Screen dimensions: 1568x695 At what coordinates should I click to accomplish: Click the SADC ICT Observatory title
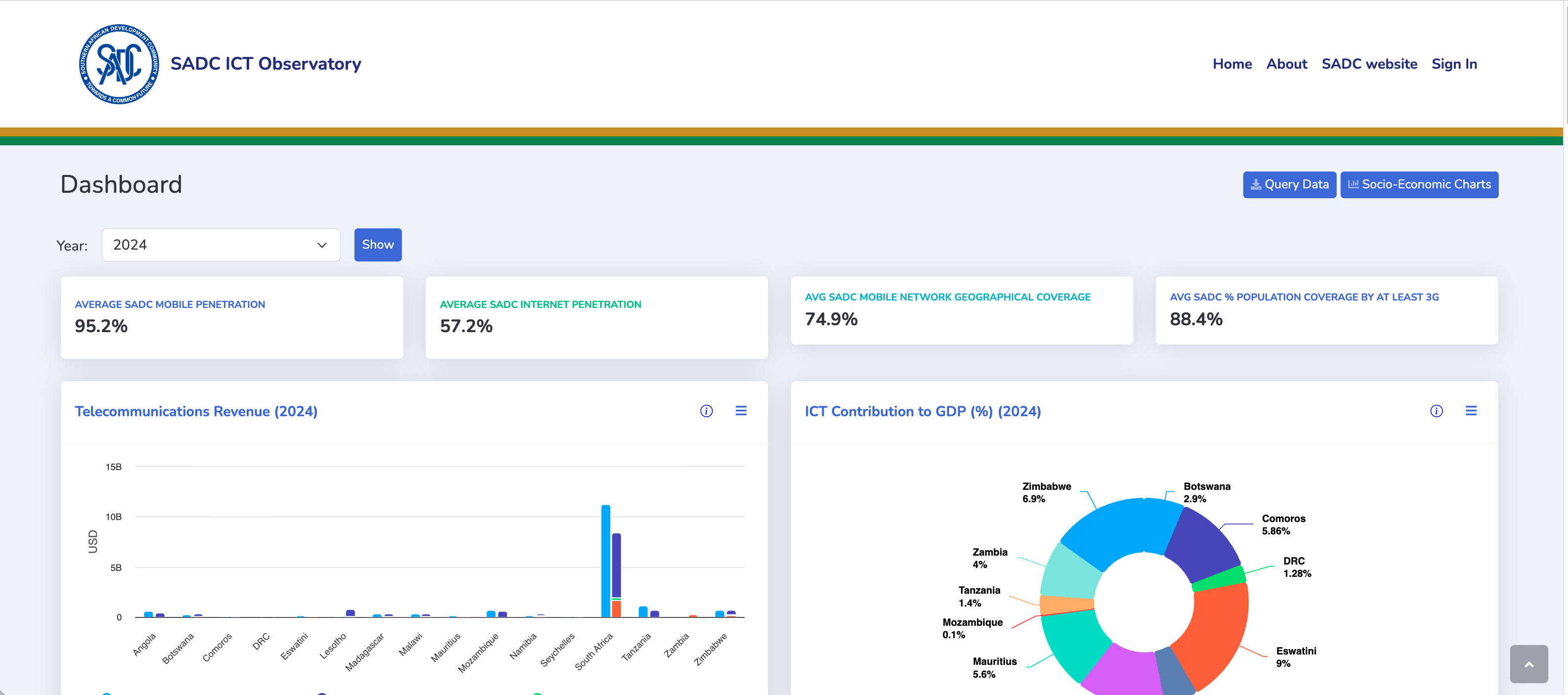pyautogui.click(x=265, y=64)
